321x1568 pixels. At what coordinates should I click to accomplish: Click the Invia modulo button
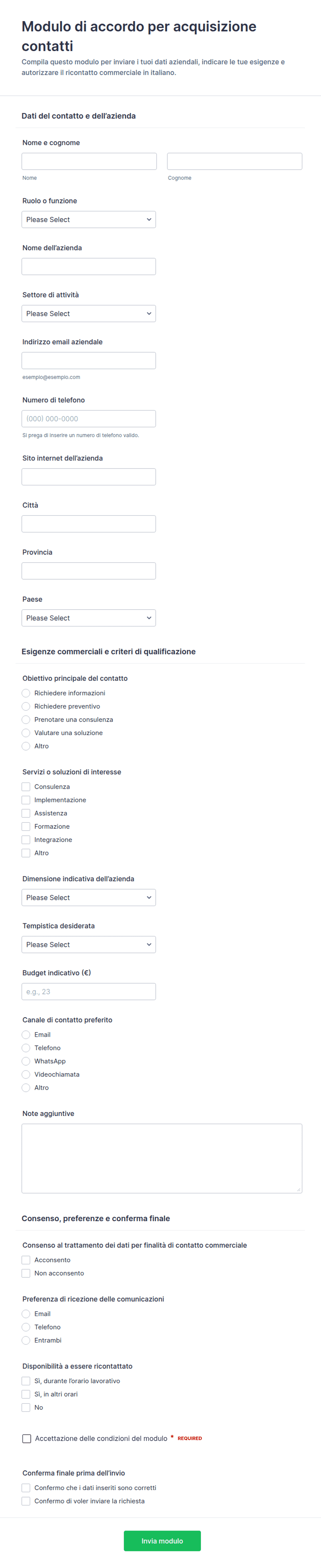pos(162,1541)
